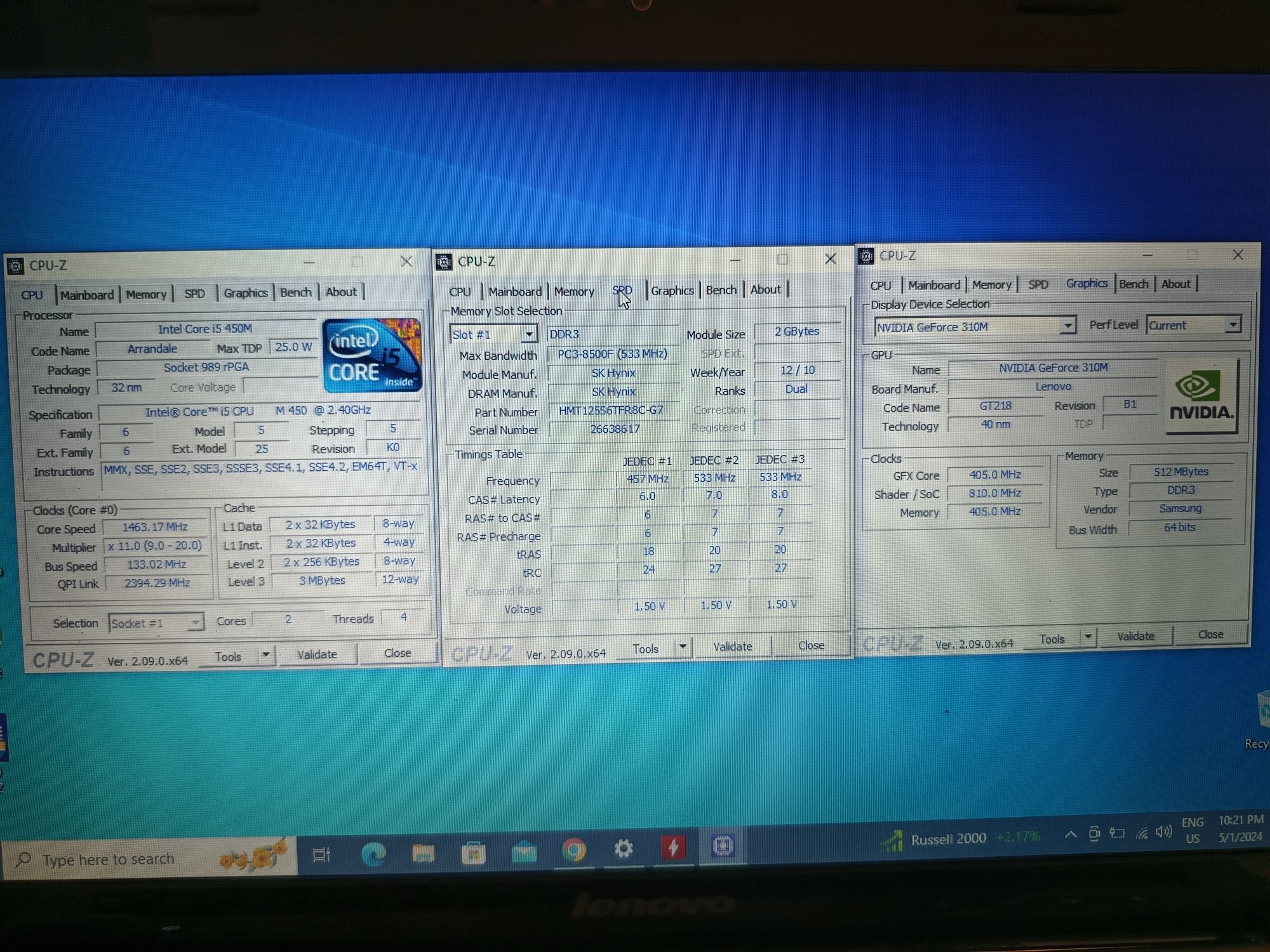Open File Explorer from the taskbar
Image resolution: width=1270 pixels, height=952 pixels.
tap(423, 853)
